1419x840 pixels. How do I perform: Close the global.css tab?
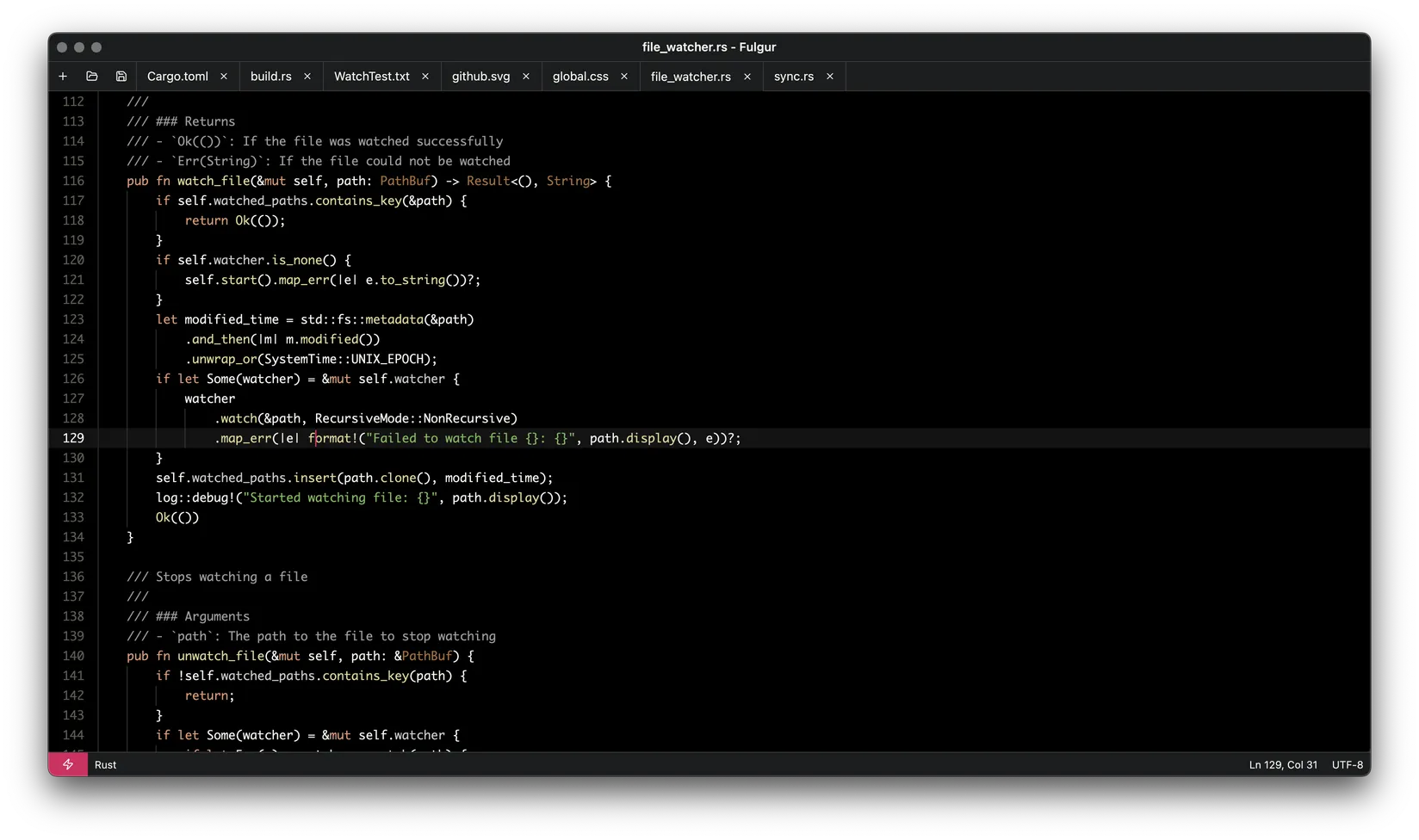tap(624, 77)
